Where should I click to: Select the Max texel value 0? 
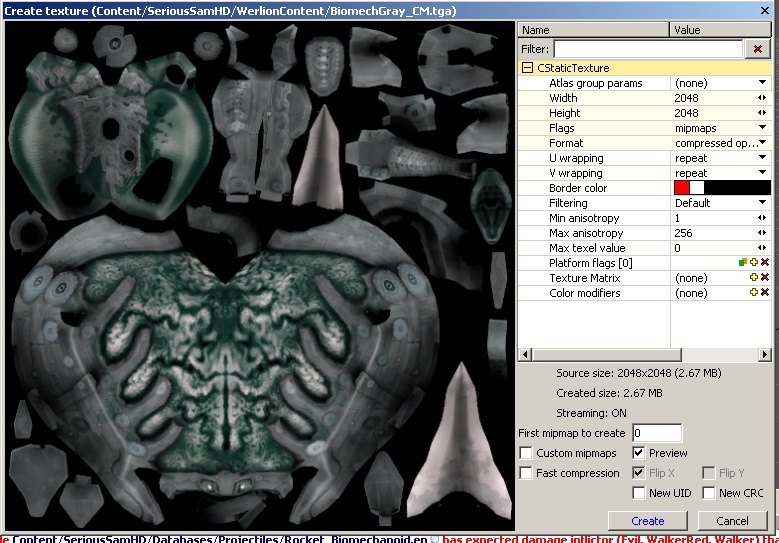point(678,247)
